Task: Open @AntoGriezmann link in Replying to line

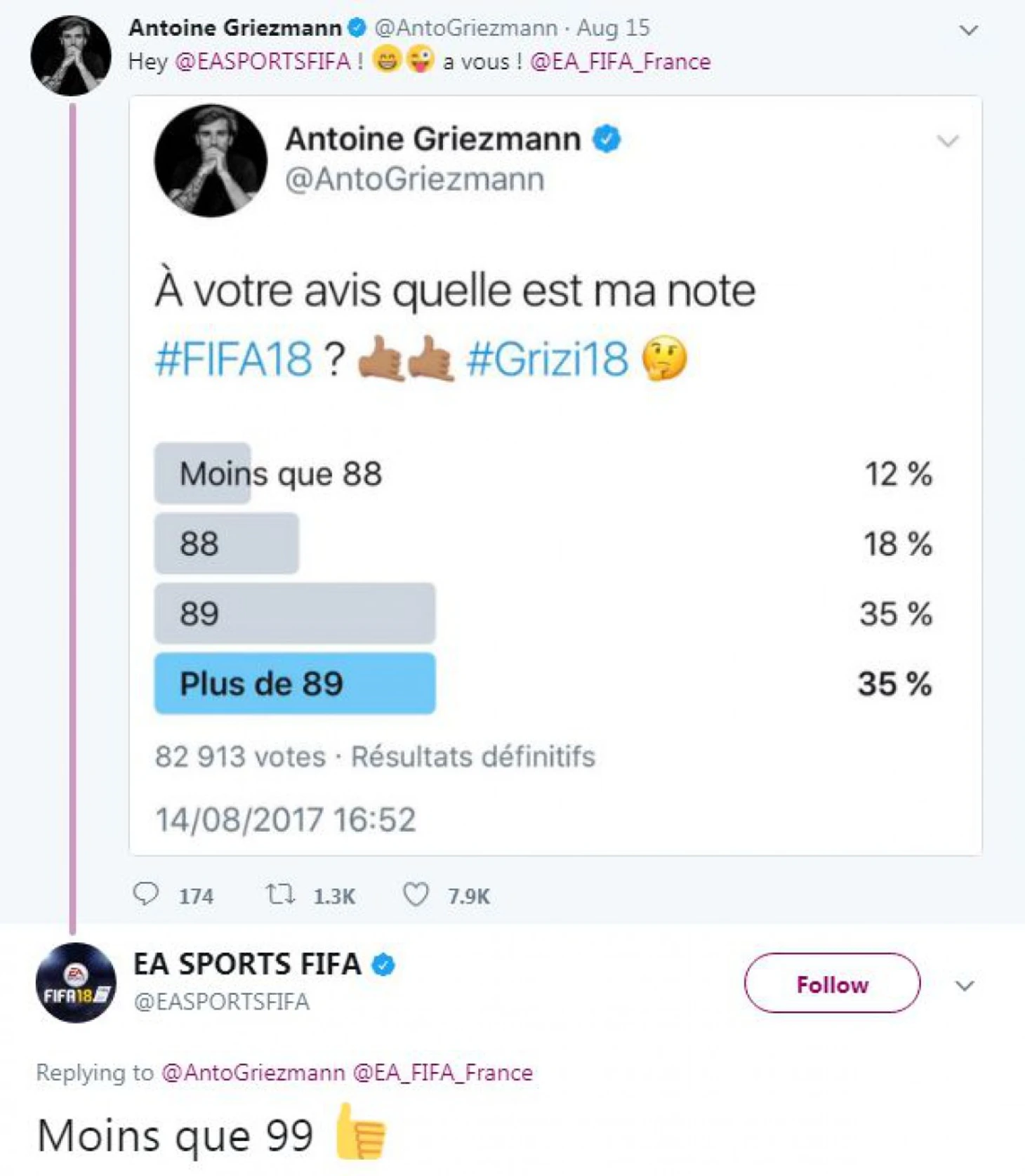Action: click(x=253, y=1073)
